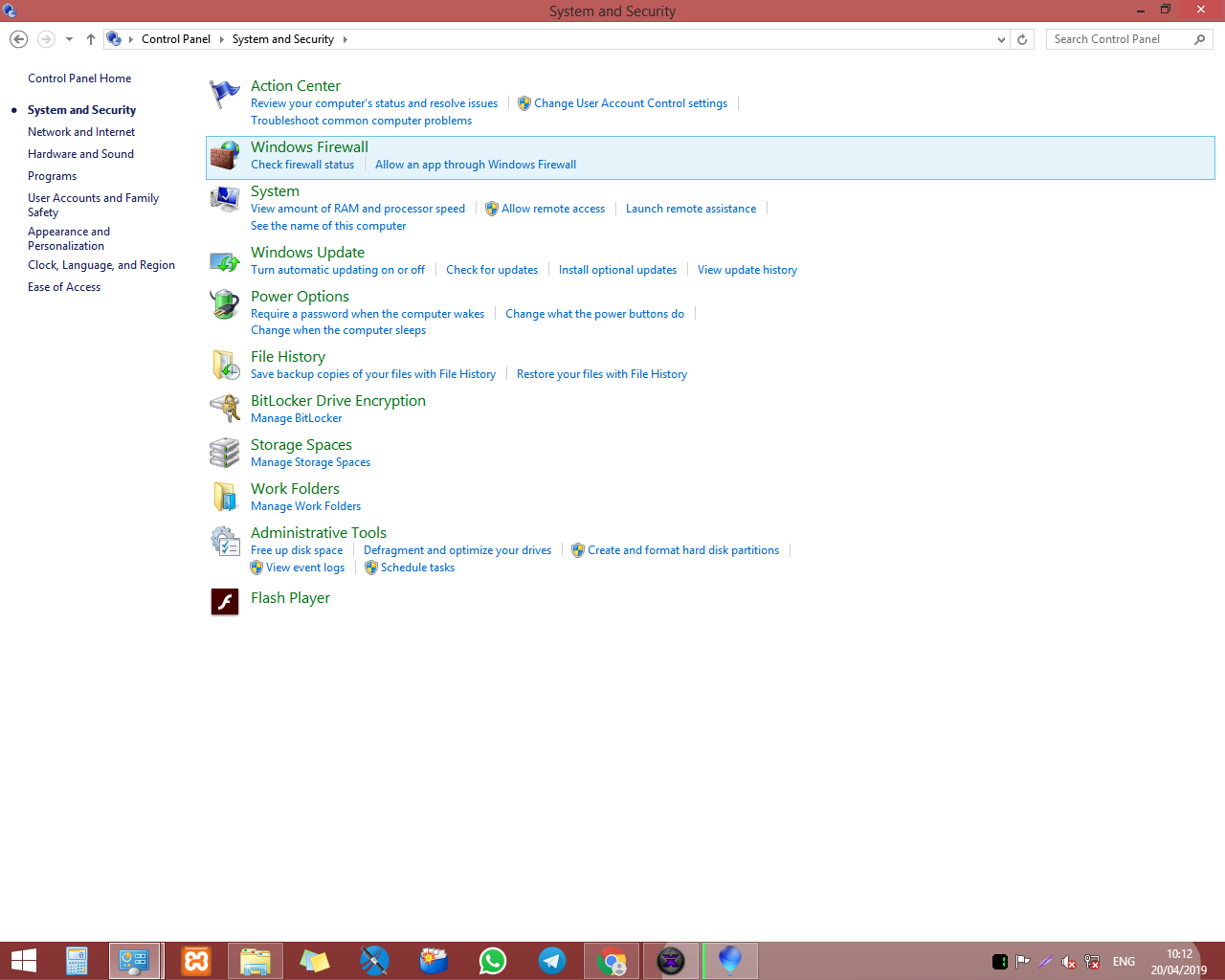
Task: Open Appearance and Personalization category
Action: 69,238
